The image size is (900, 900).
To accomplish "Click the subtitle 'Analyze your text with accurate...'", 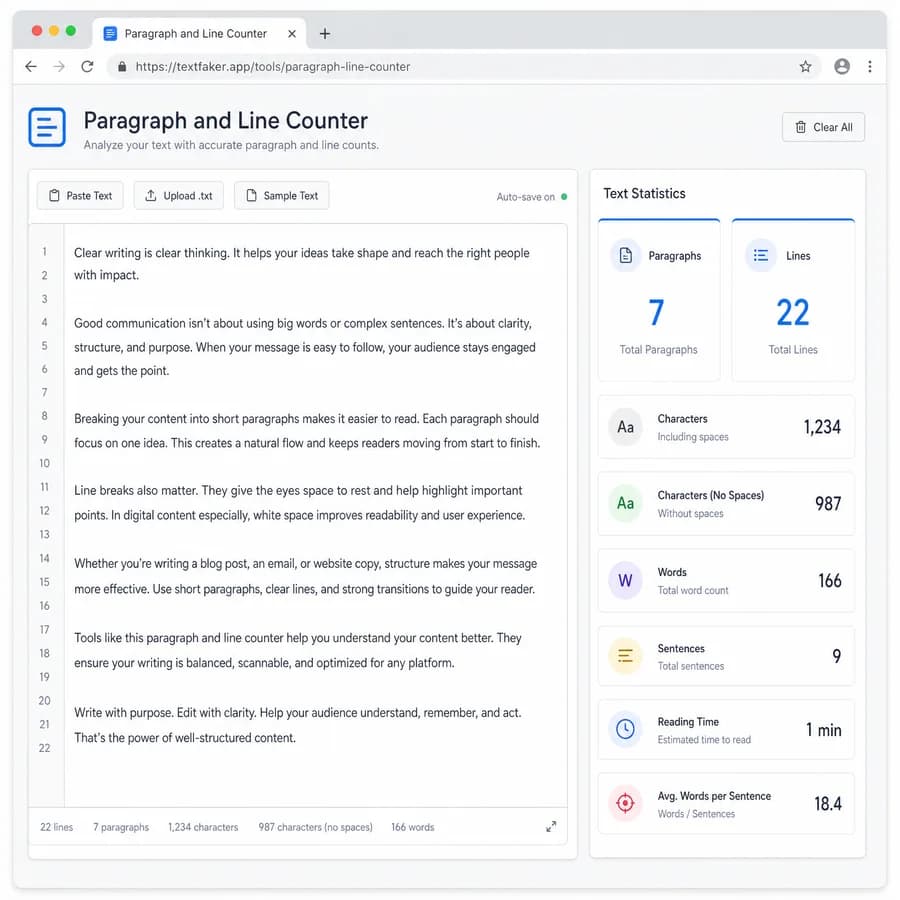I will click(231, 145).
